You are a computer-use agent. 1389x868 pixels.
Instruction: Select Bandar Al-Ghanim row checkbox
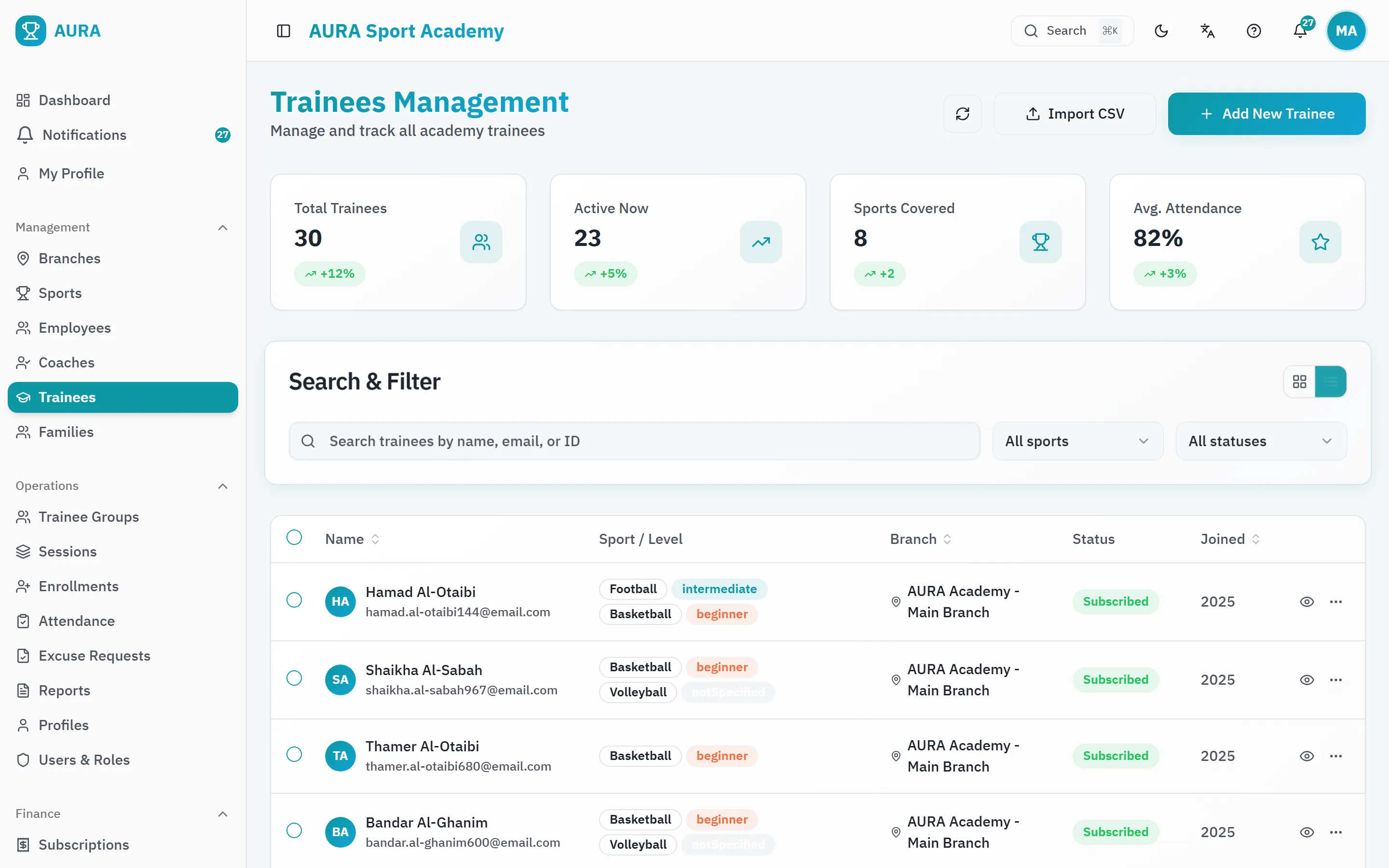coord(294,831)
